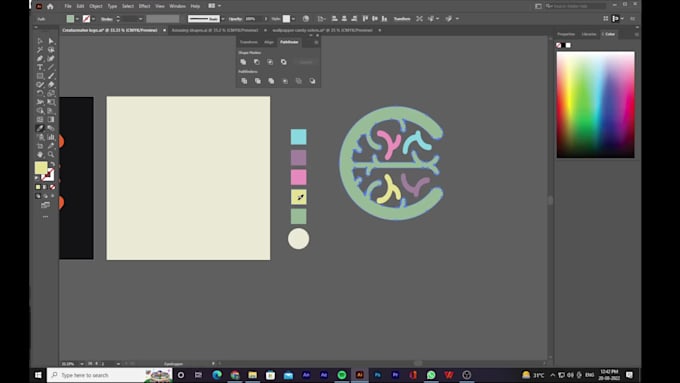Select the Paintbrush tool
The height and width of the screenshot is (383, 680).
[x=51, y=76]
